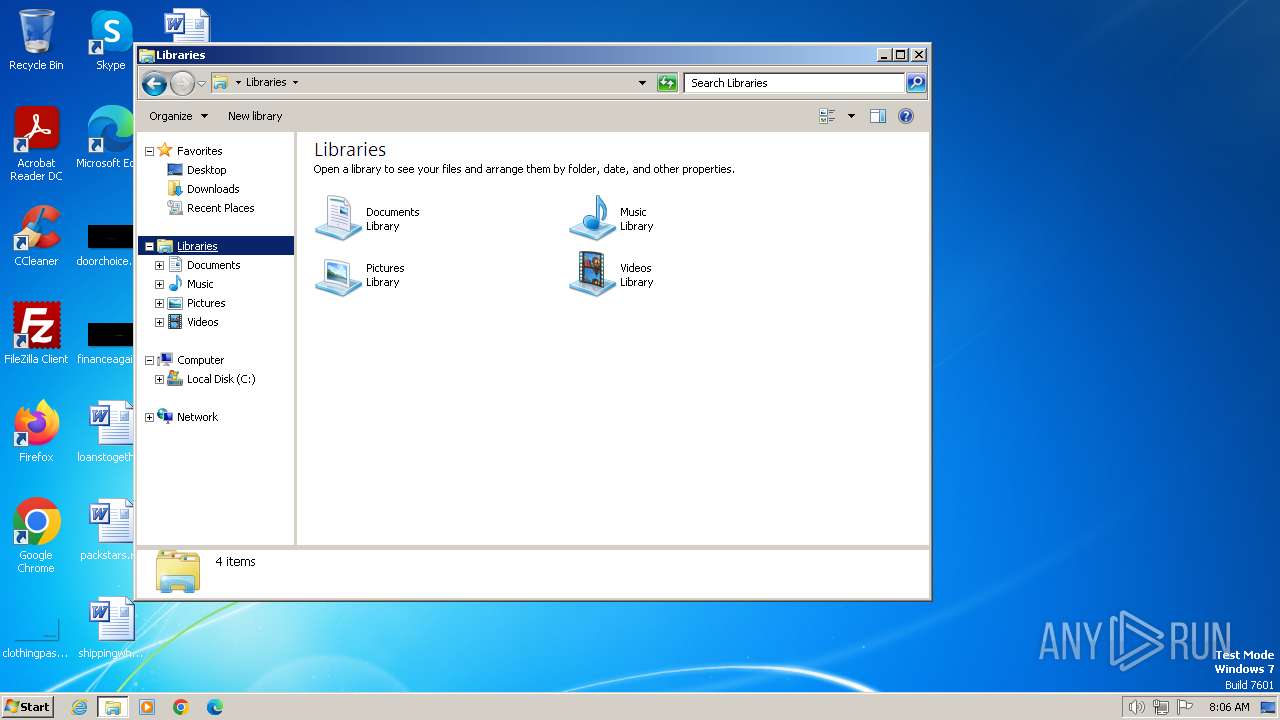
Task: Click the New library button
Action: pyautogui.click(x=255, y=116)
